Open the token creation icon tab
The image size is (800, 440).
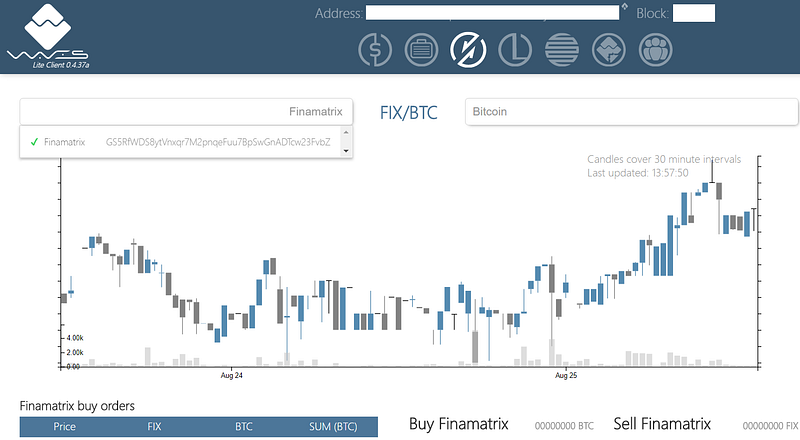609,50
